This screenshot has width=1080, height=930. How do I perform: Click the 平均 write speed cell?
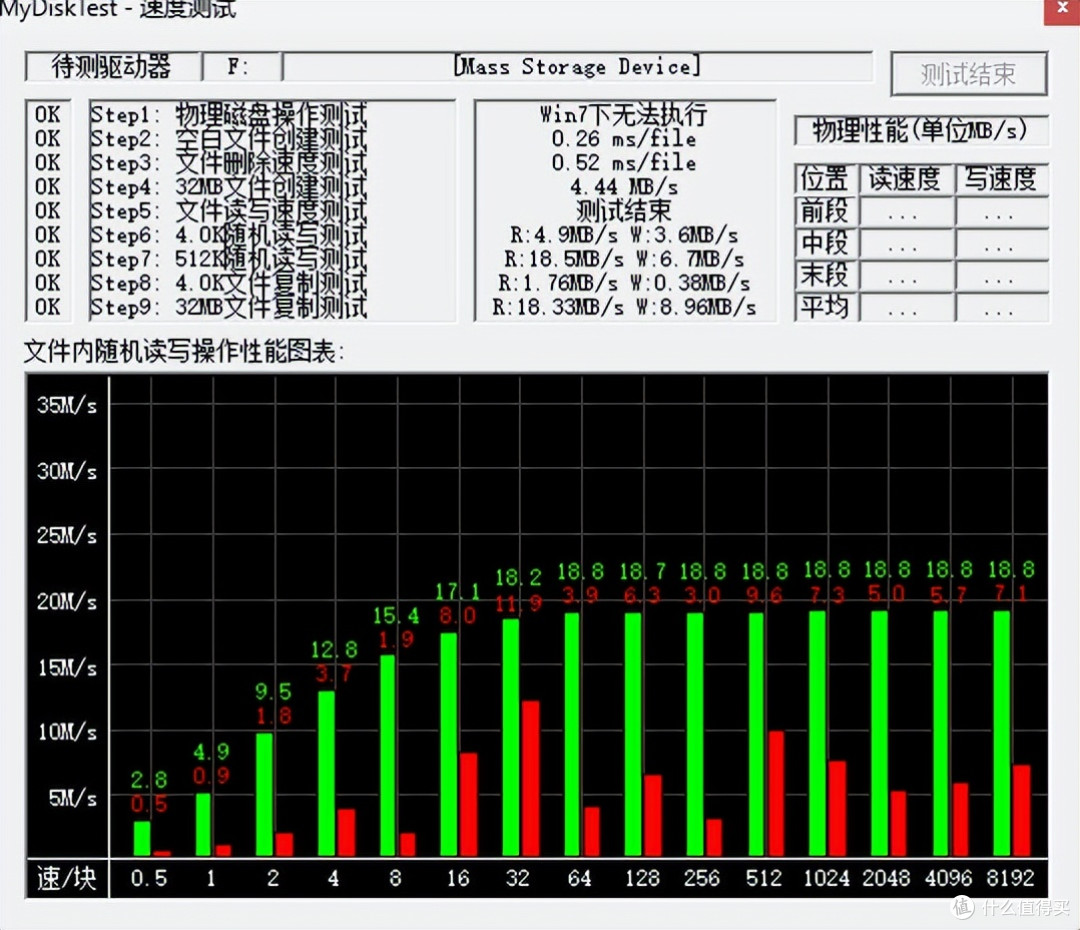click(x=1001, y=307)
